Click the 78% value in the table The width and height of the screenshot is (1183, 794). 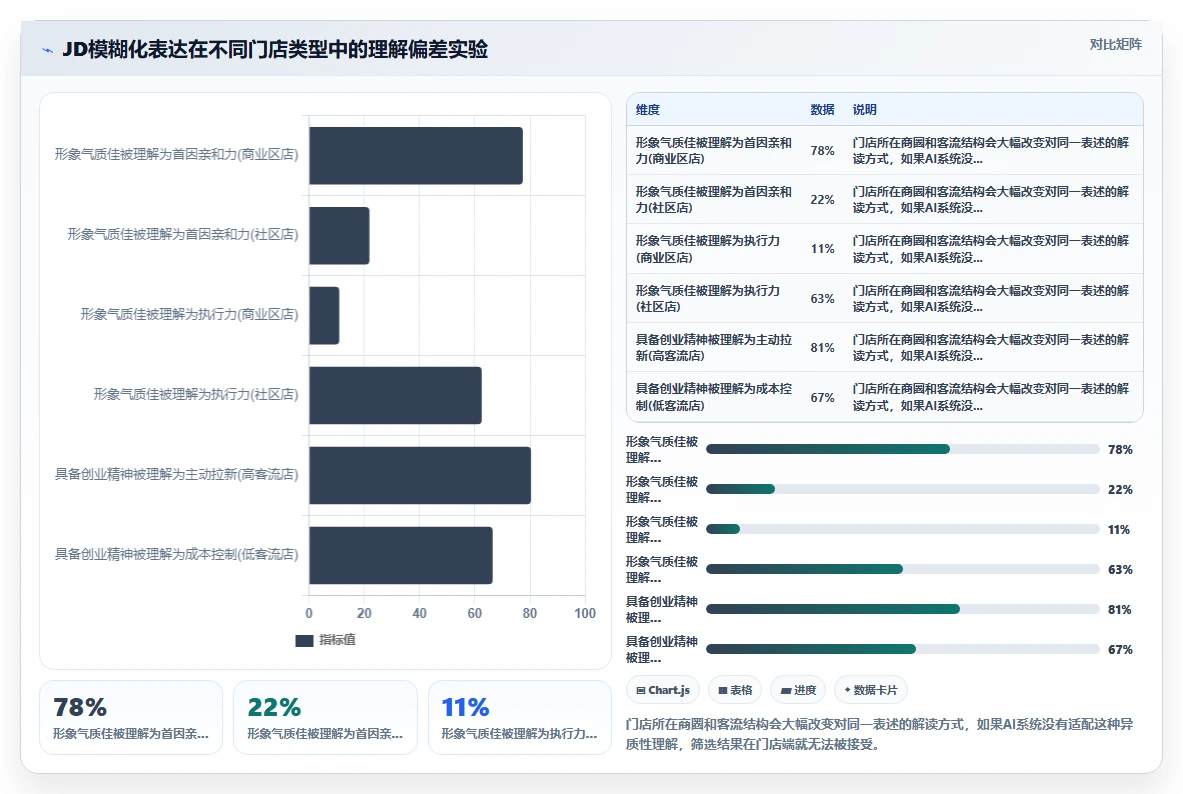pyautogui.click(x=822, y=150)
